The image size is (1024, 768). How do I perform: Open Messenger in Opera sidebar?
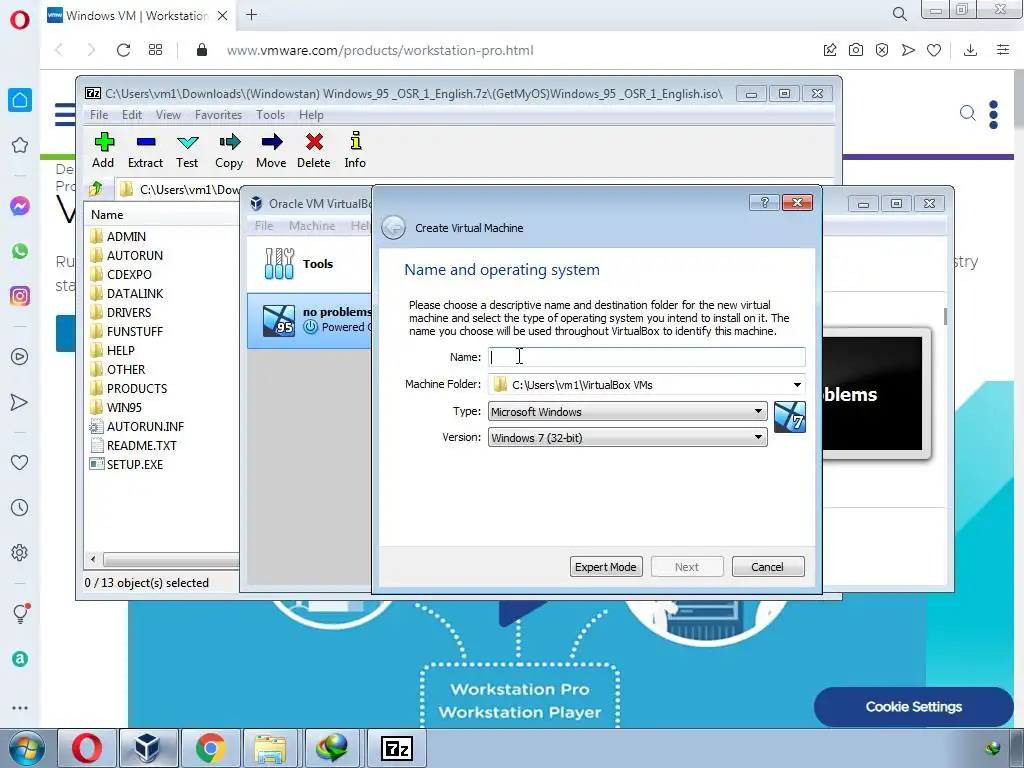click(x=20, y=206)
